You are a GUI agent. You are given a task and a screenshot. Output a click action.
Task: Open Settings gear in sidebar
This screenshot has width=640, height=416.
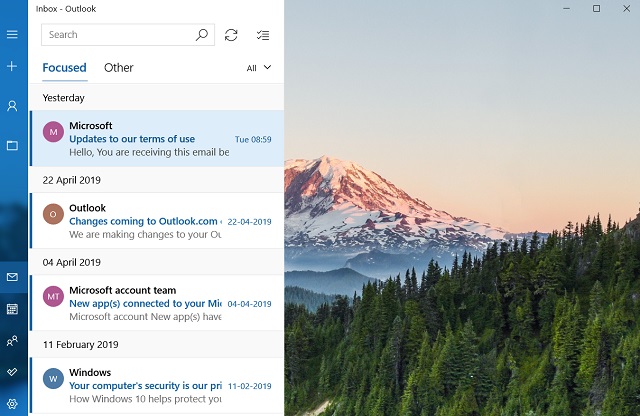coord(12,403)
